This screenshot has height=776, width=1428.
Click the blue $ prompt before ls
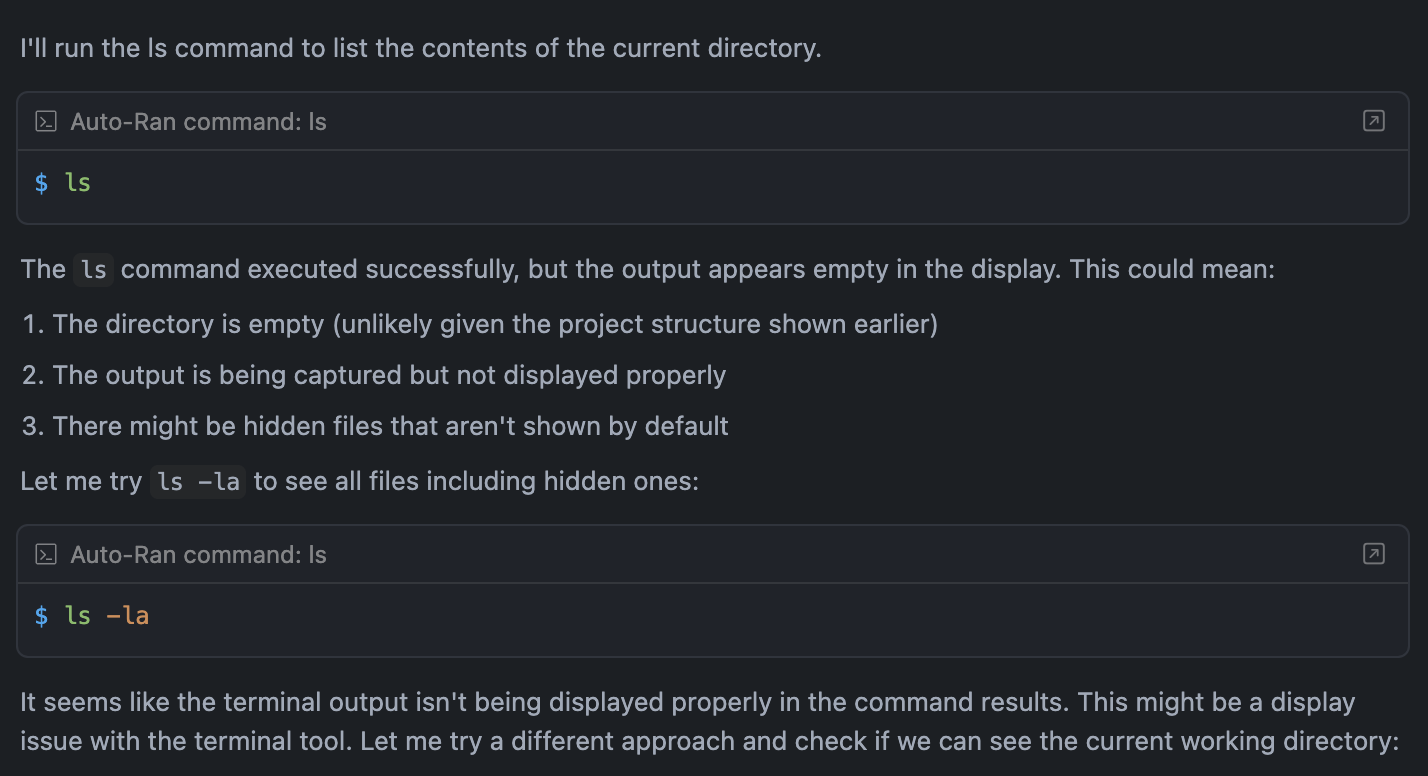(x=41, y=183)
